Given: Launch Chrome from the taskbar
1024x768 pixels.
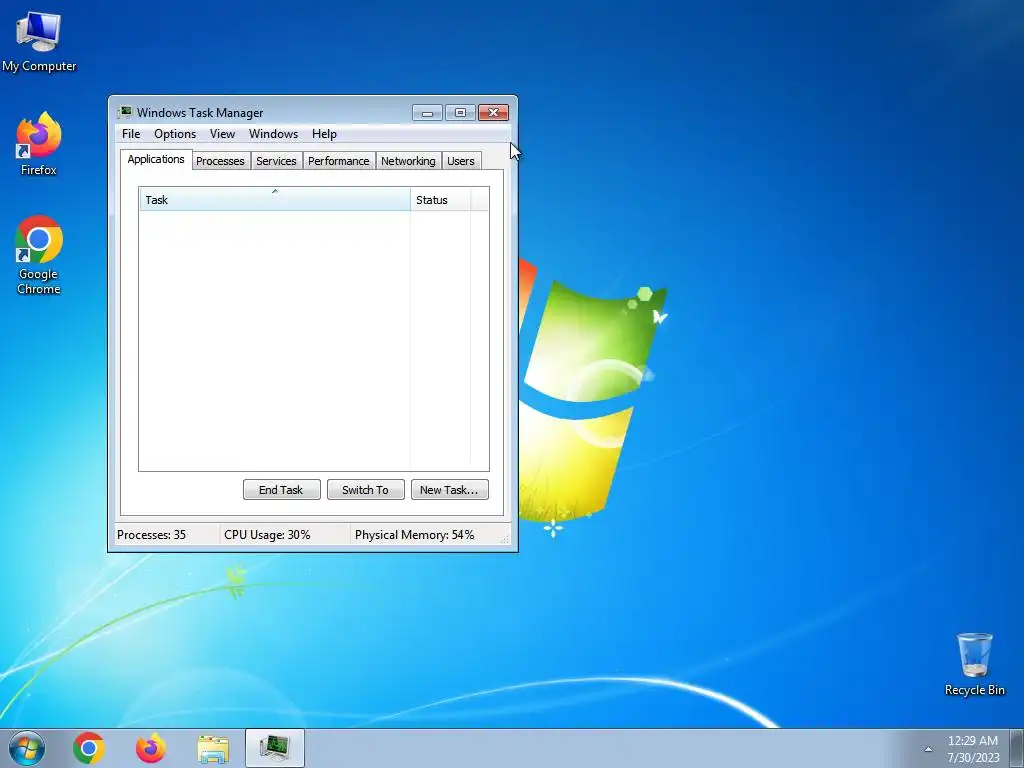Looking at the screenshot, I should 89,748.
